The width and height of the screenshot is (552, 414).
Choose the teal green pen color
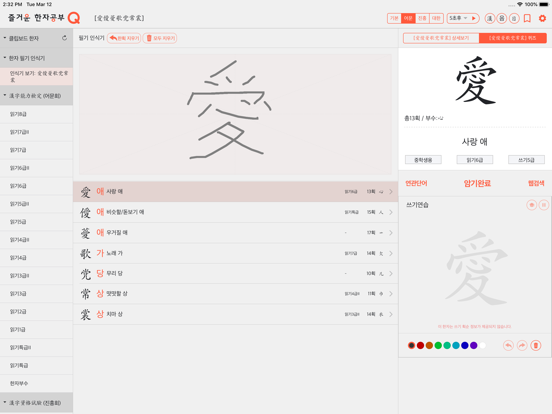[447, 345]
